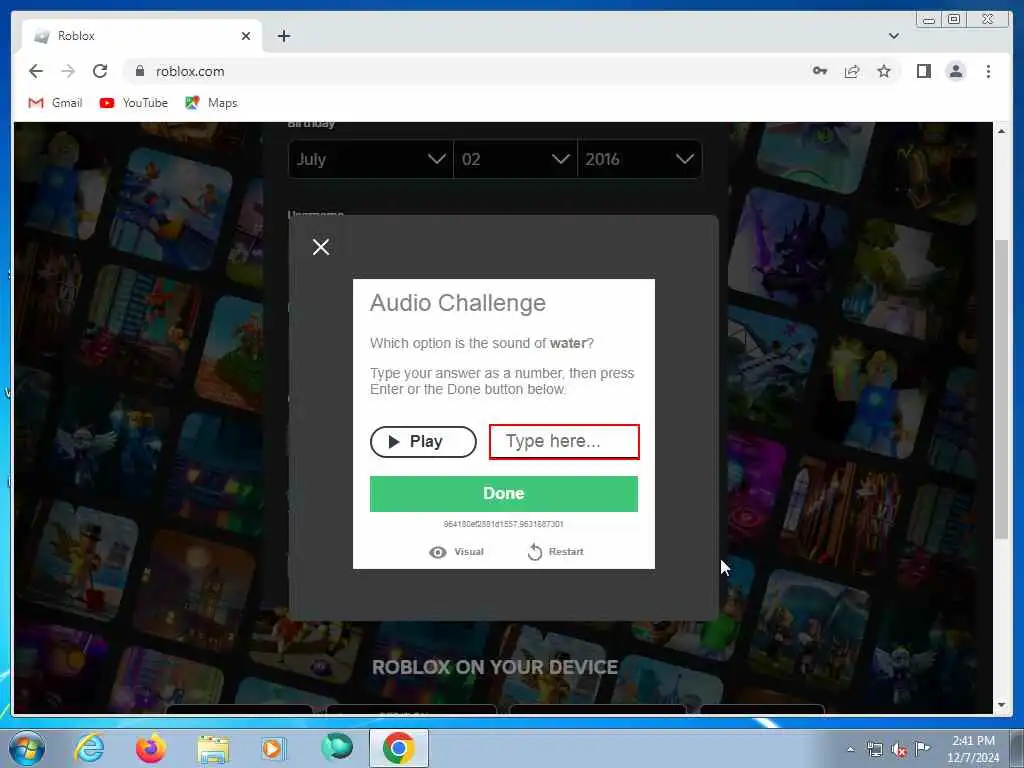
Task: Open the birthday month dropdown showing July
Action: click(x=370, y=159)
